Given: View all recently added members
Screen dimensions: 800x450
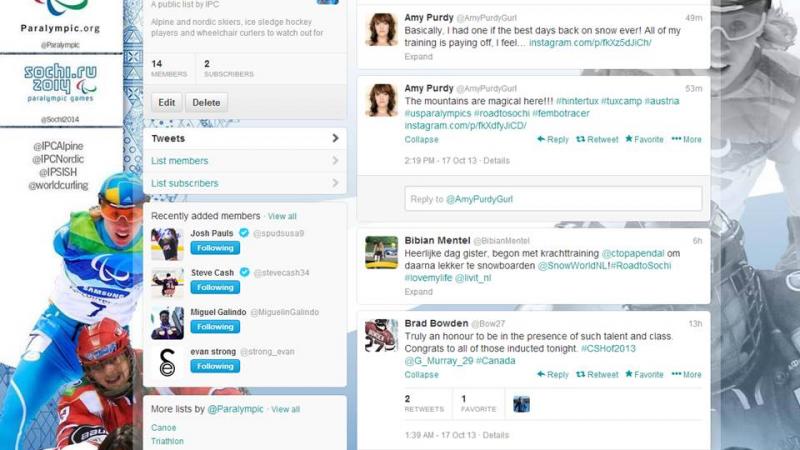Looking at the screenshot, I should 282,216.
